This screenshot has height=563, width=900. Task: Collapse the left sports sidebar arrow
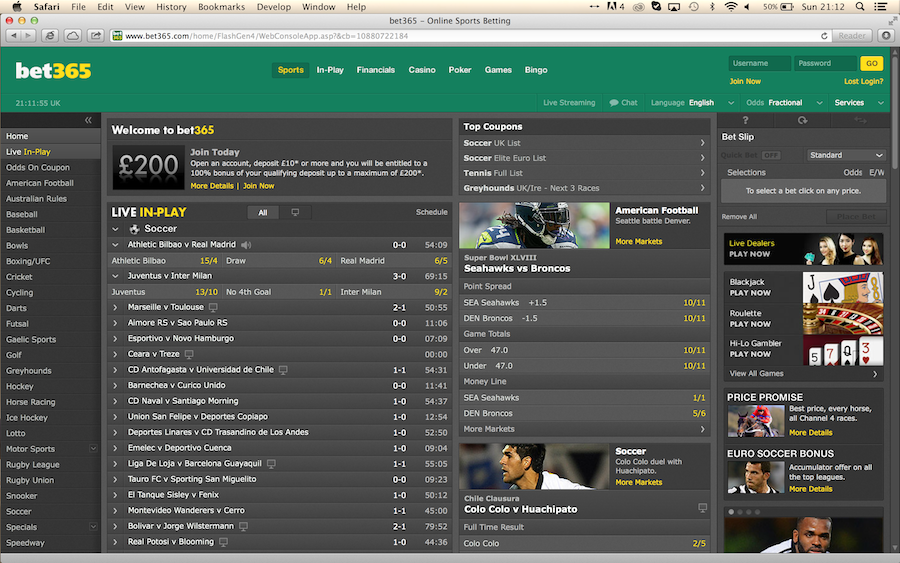tap(88, 120)
